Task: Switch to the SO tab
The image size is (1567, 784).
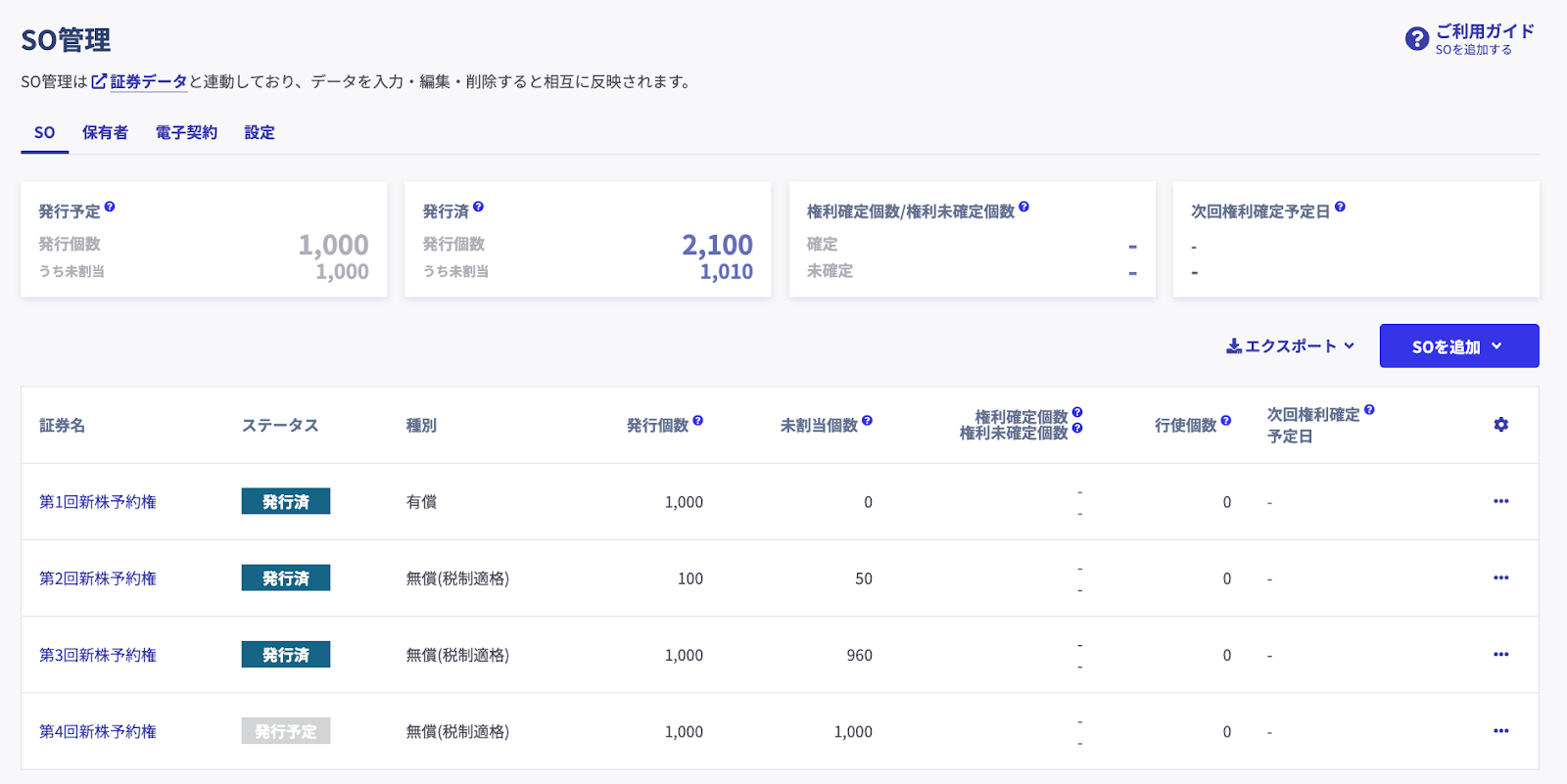Action: [x=45, y=133]
